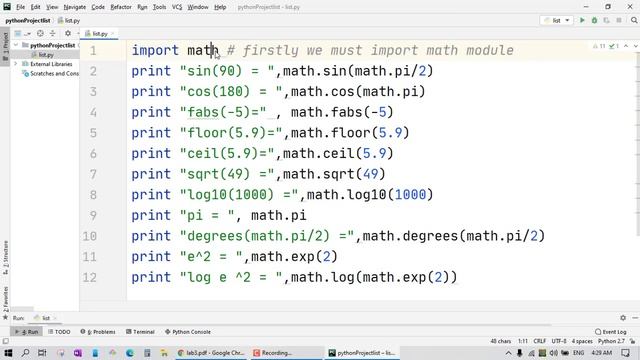Open Windows taskbar search icon
The width and height of the screenshot is (640, 360).
(25, 353)
